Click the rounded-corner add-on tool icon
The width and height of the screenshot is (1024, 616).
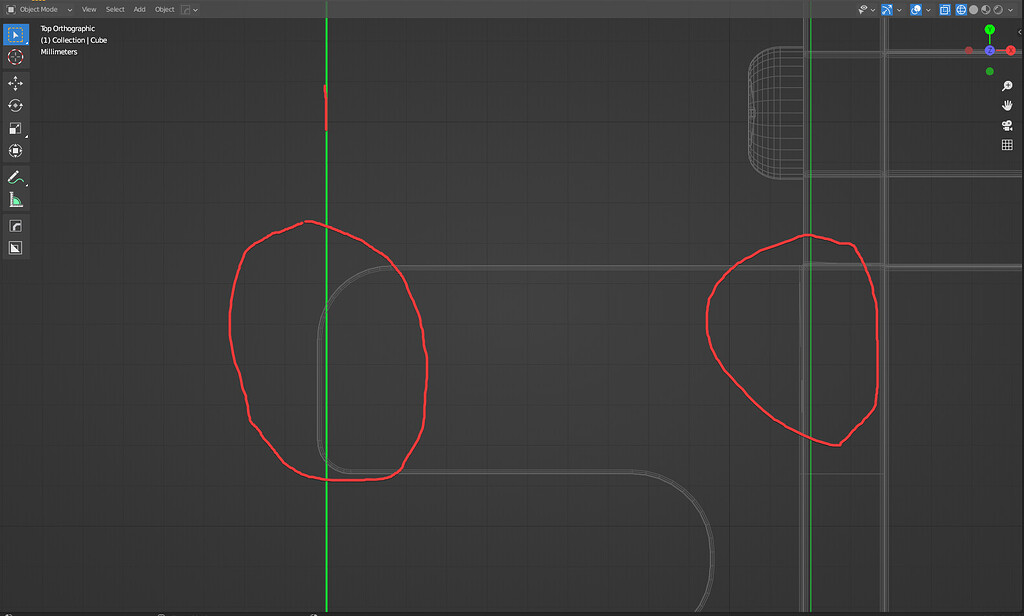16,226
